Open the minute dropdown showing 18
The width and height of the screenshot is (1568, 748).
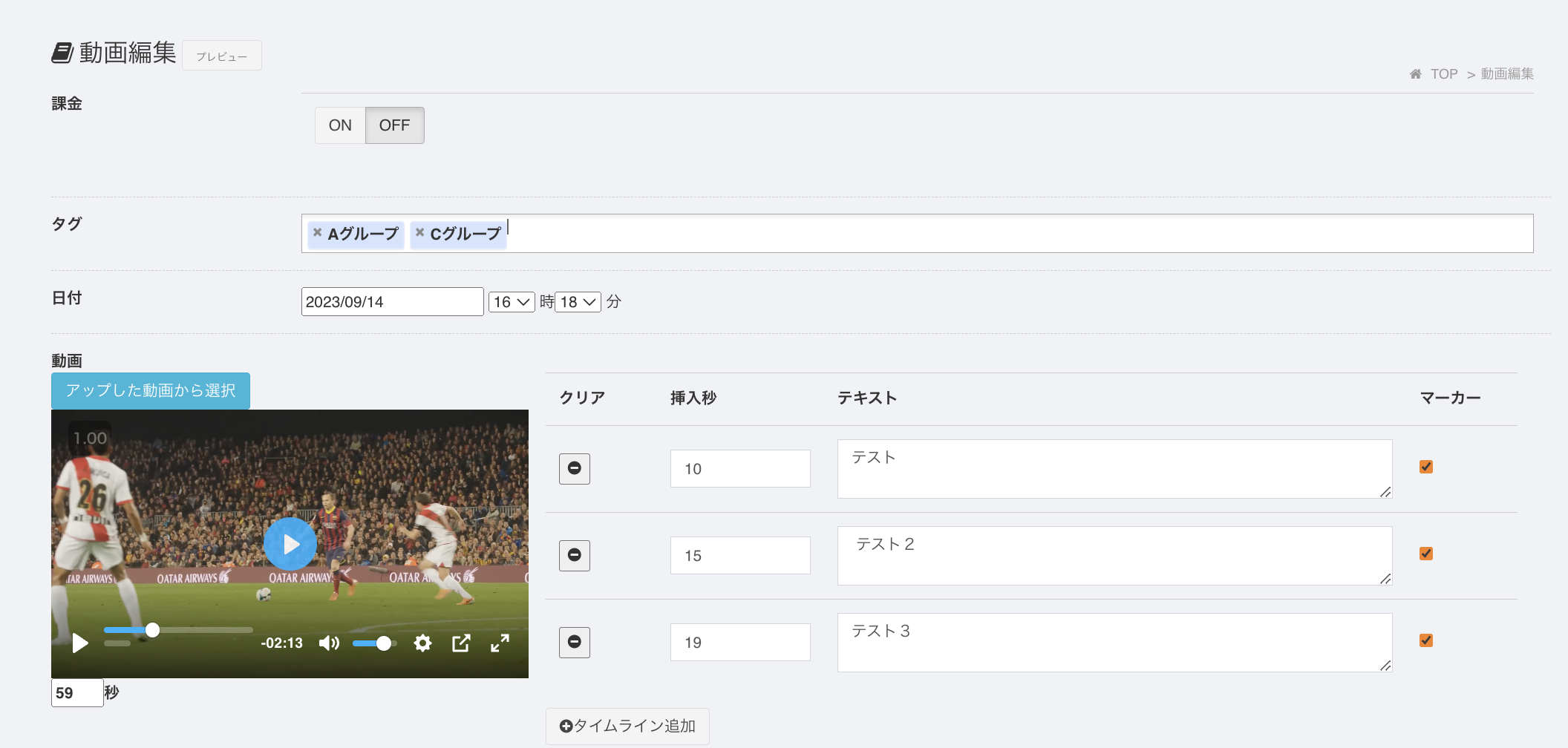[x=578, y=302]
